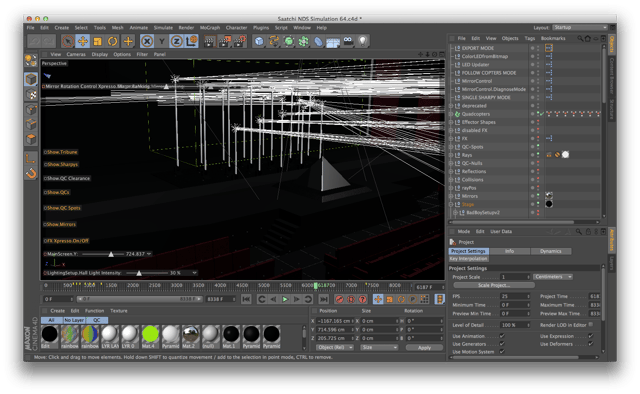The image size is (640, 394).
Task: Open the Render Settings gear clapperboard icon
Action: point(240,41)
